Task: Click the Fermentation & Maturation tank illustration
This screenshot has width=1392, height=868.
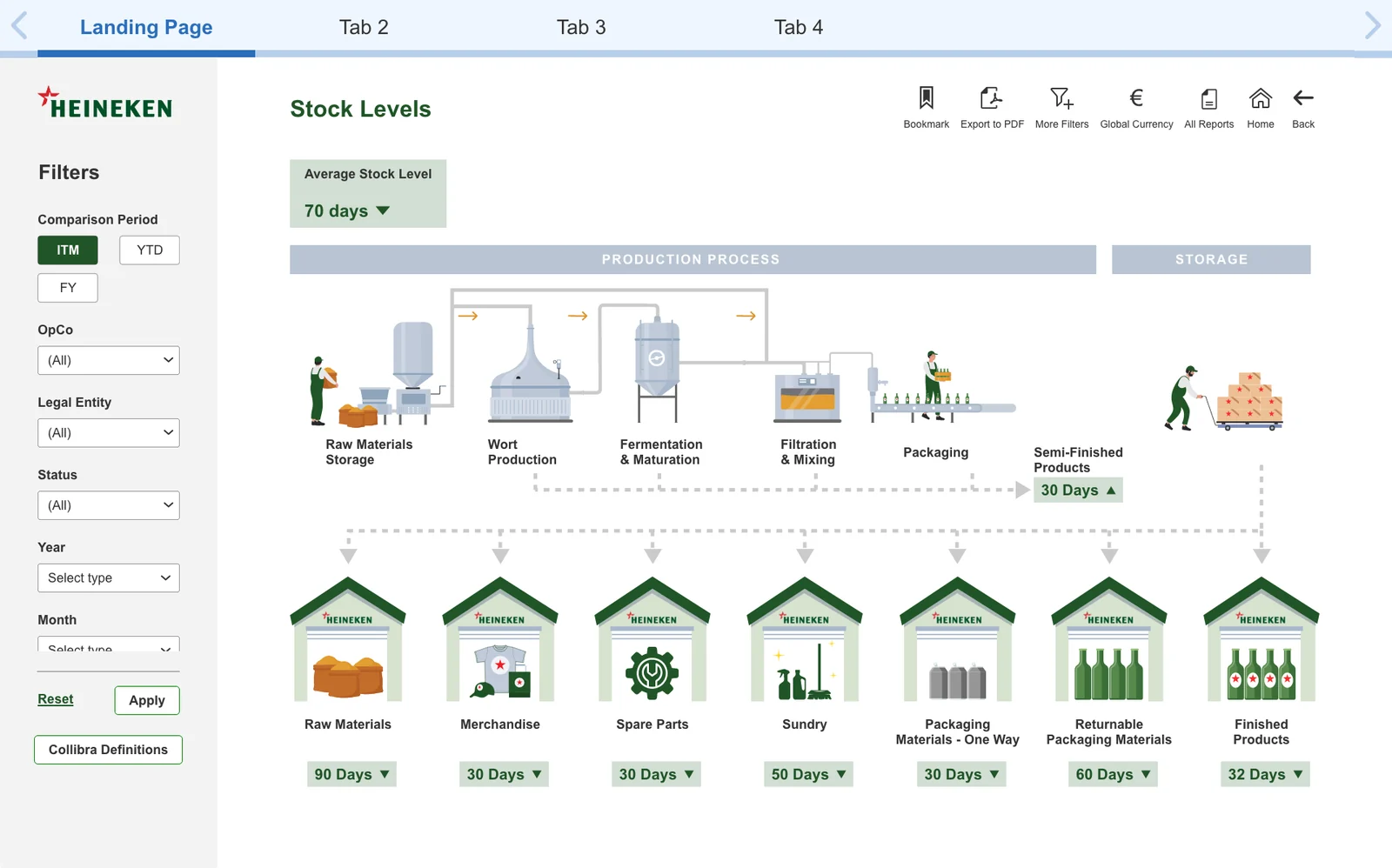Action: (657, 370)
